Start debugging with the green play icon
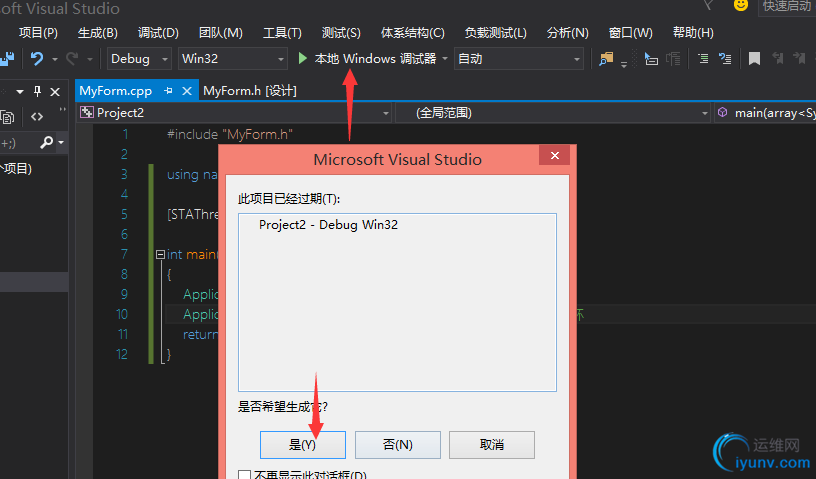This screenshot has width=816, height=479. point(302,58)
